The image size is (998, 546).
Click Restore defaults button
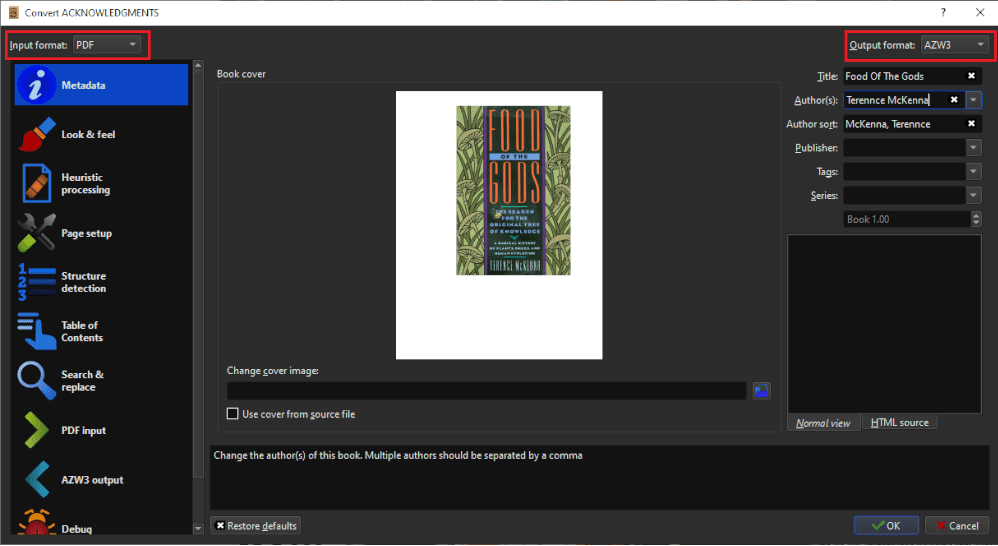(255, 526)
